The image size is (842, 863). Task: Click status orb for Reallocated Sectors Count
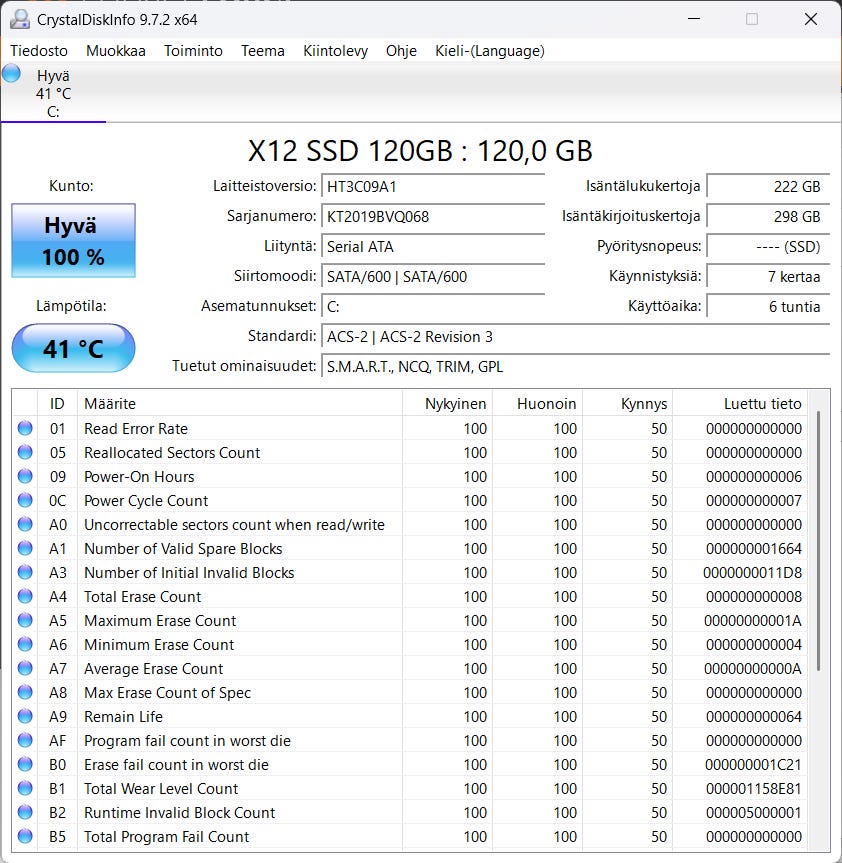point(25,453)
